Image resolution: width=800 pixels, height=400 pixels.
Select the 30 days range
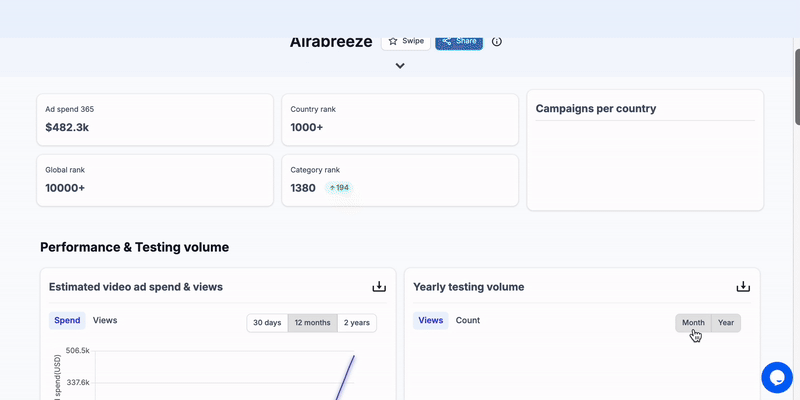click(x=267, y=323)
